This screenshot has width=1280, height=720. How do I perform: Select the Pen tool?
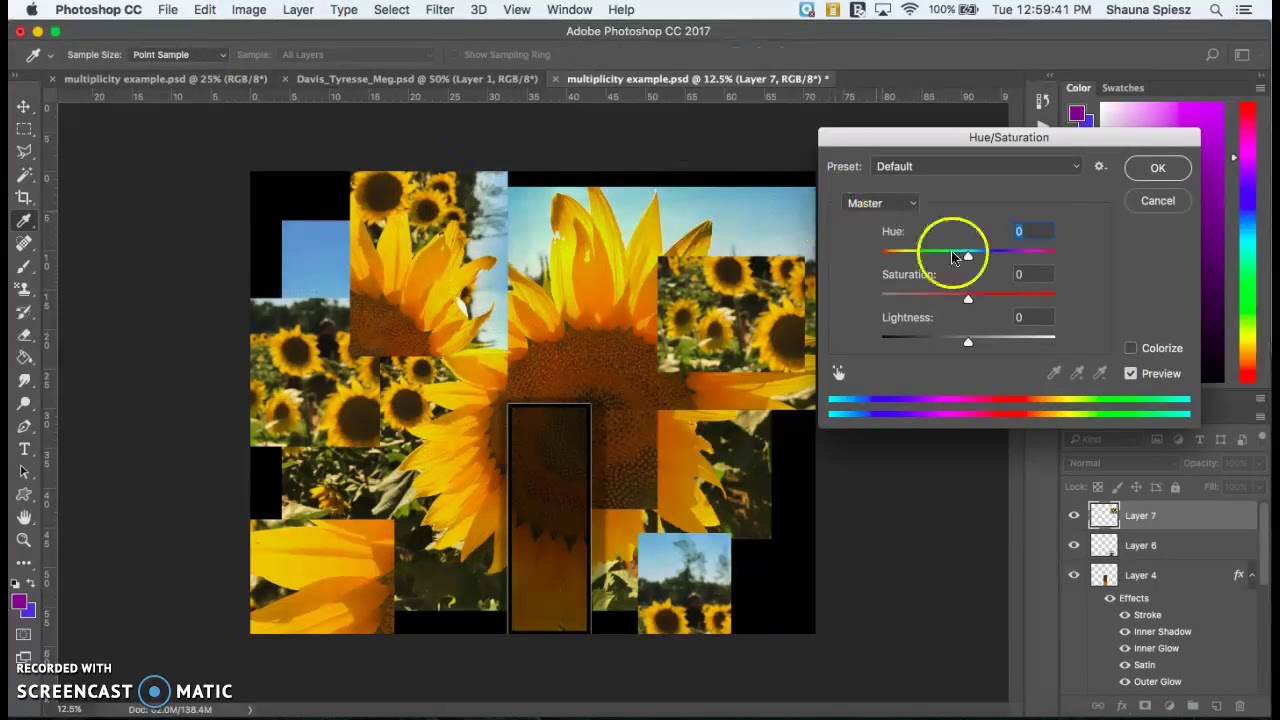click(24, 427)
